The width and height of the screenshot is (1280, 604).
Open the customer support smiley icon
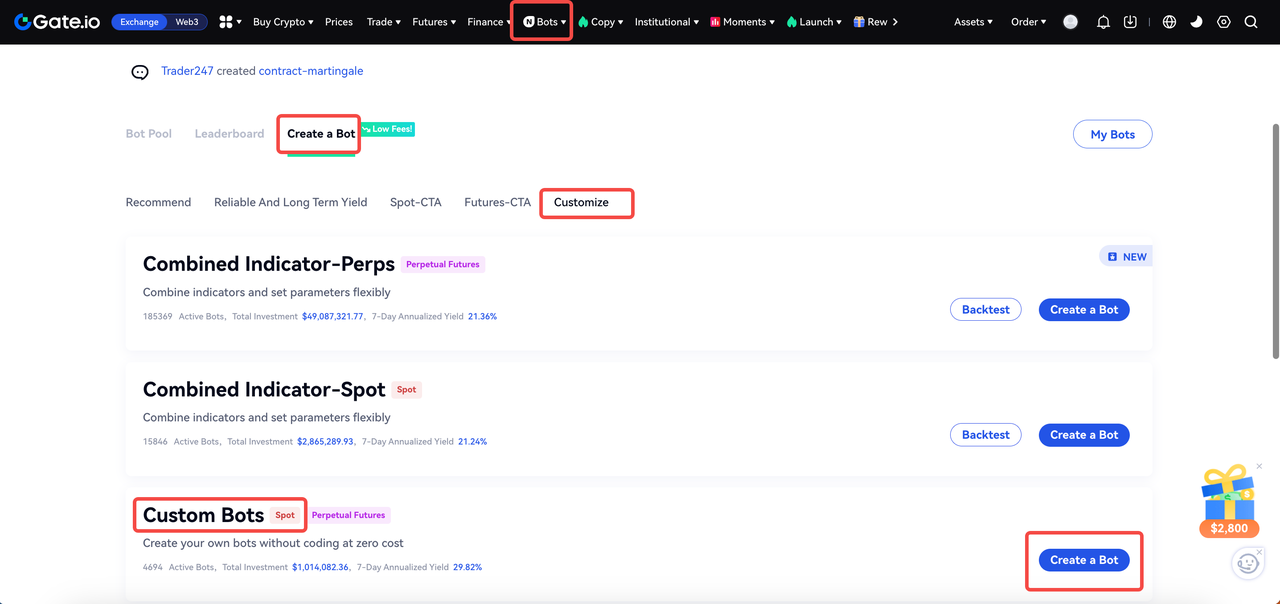click(1247, 563)
